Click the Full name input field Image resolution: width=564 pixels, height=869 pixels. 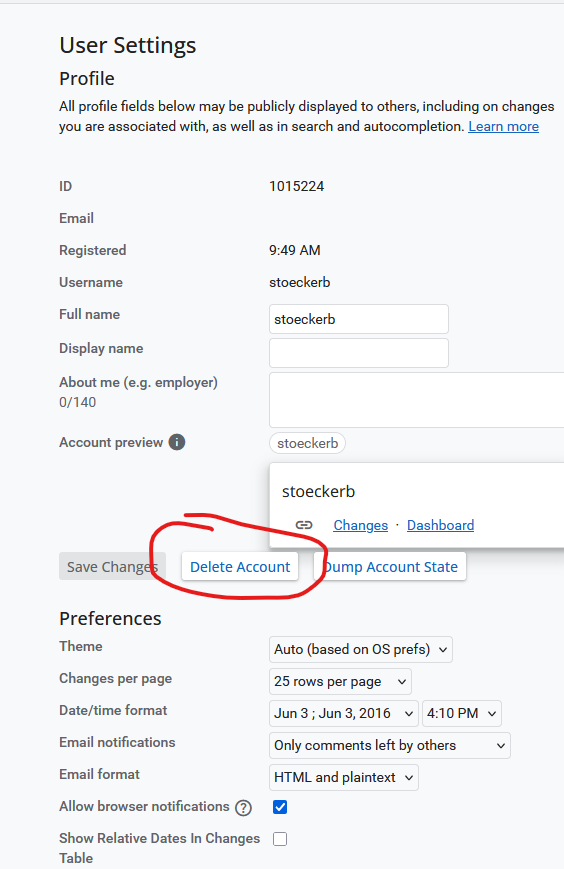(x=359, y=319)
